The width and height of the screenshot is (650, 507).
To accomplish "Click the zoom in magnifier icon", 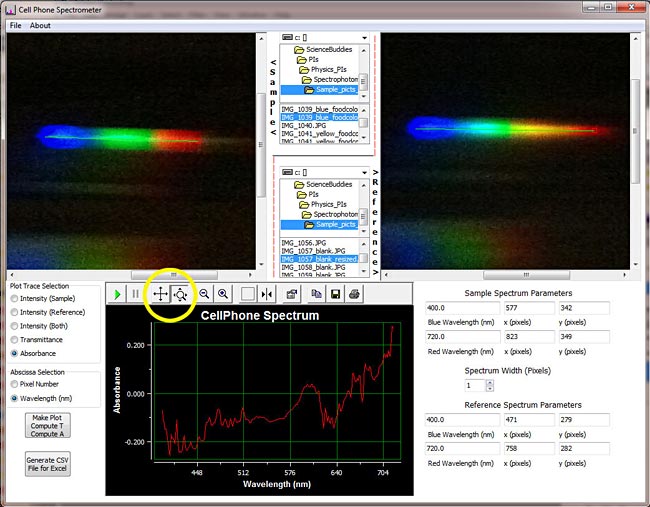I will pos(223,294).
